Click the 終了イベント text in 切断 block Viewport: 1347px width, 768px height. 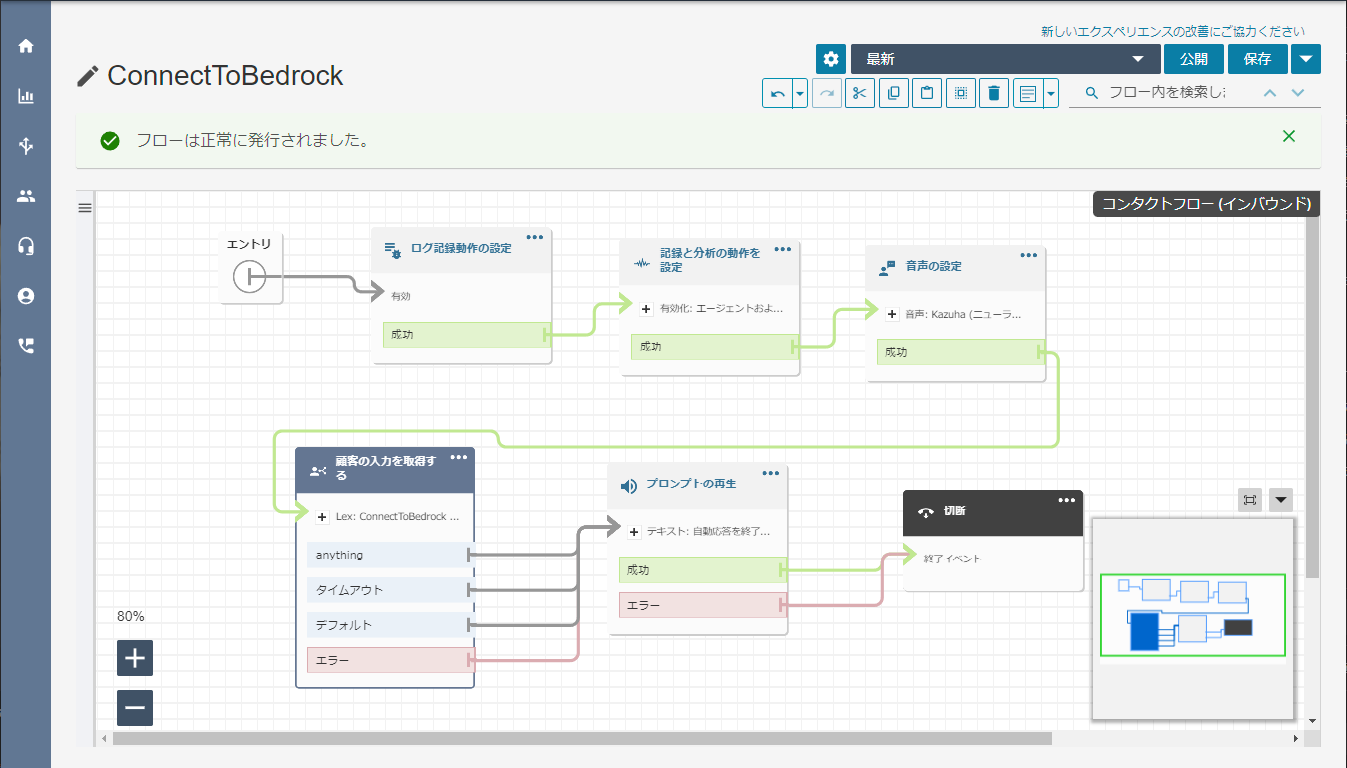952,559
